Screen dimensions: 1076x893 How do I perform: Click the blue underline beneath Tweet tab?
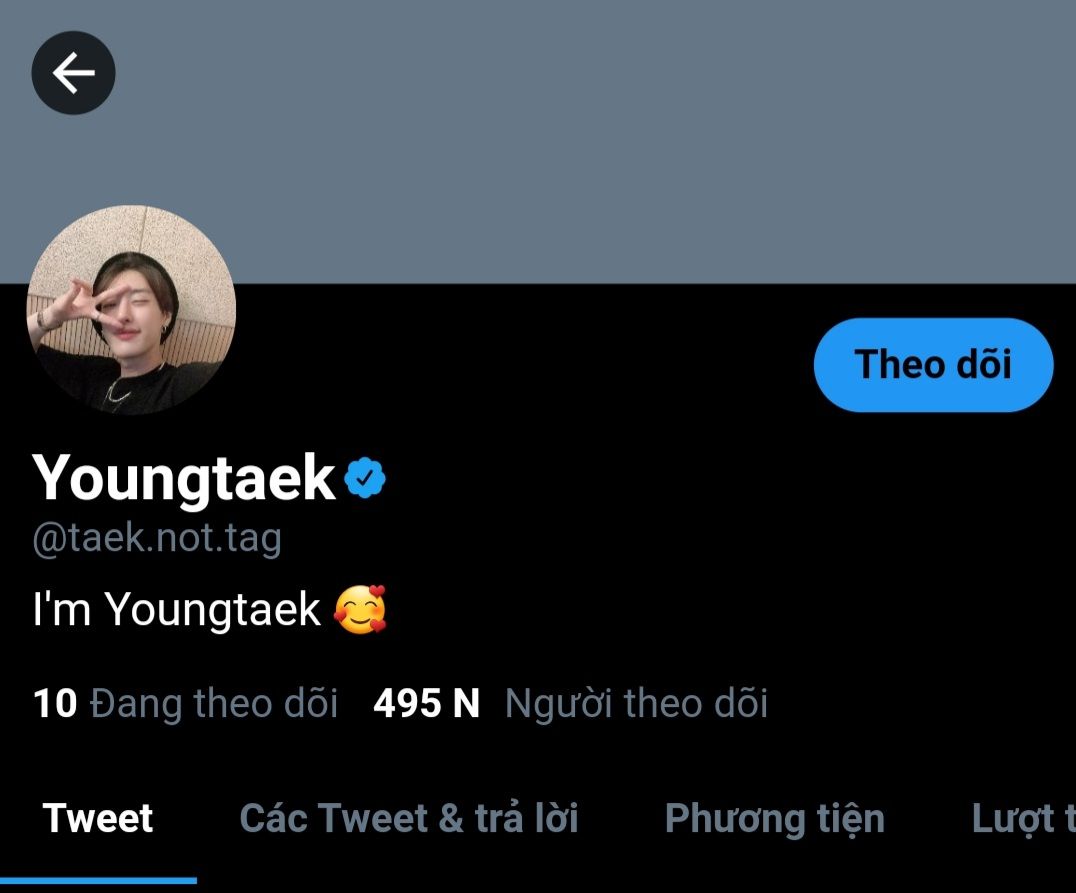click(x=98, y=880)
